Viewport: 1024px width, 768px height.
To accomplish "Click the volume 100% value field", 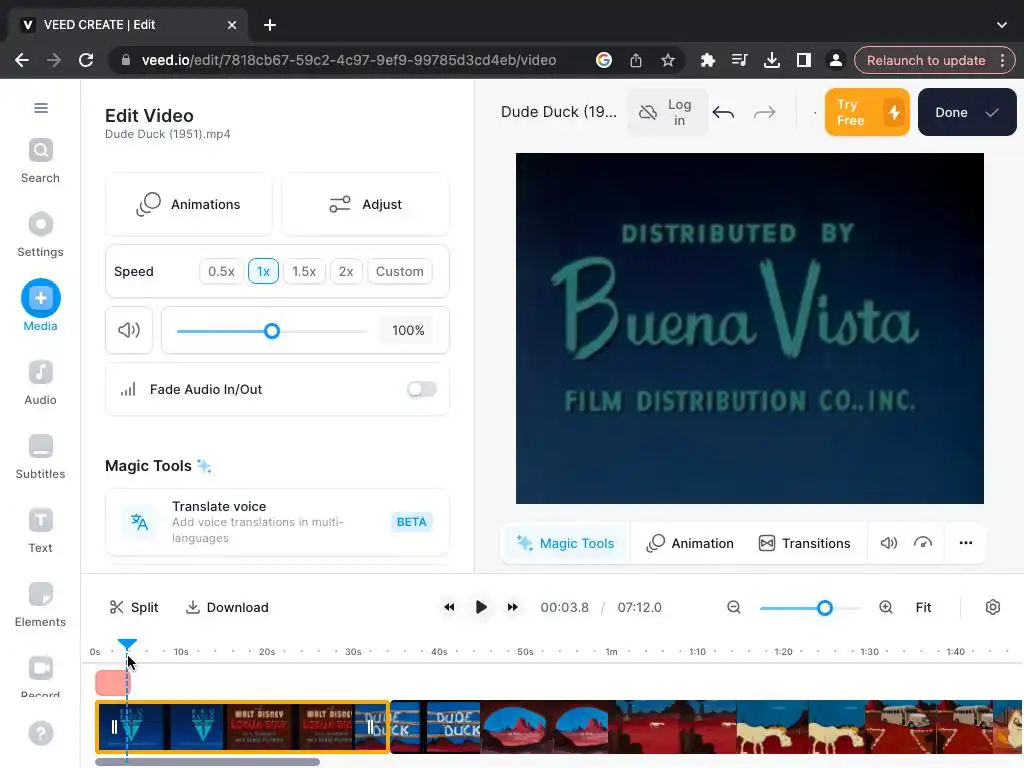I will 408,330.
